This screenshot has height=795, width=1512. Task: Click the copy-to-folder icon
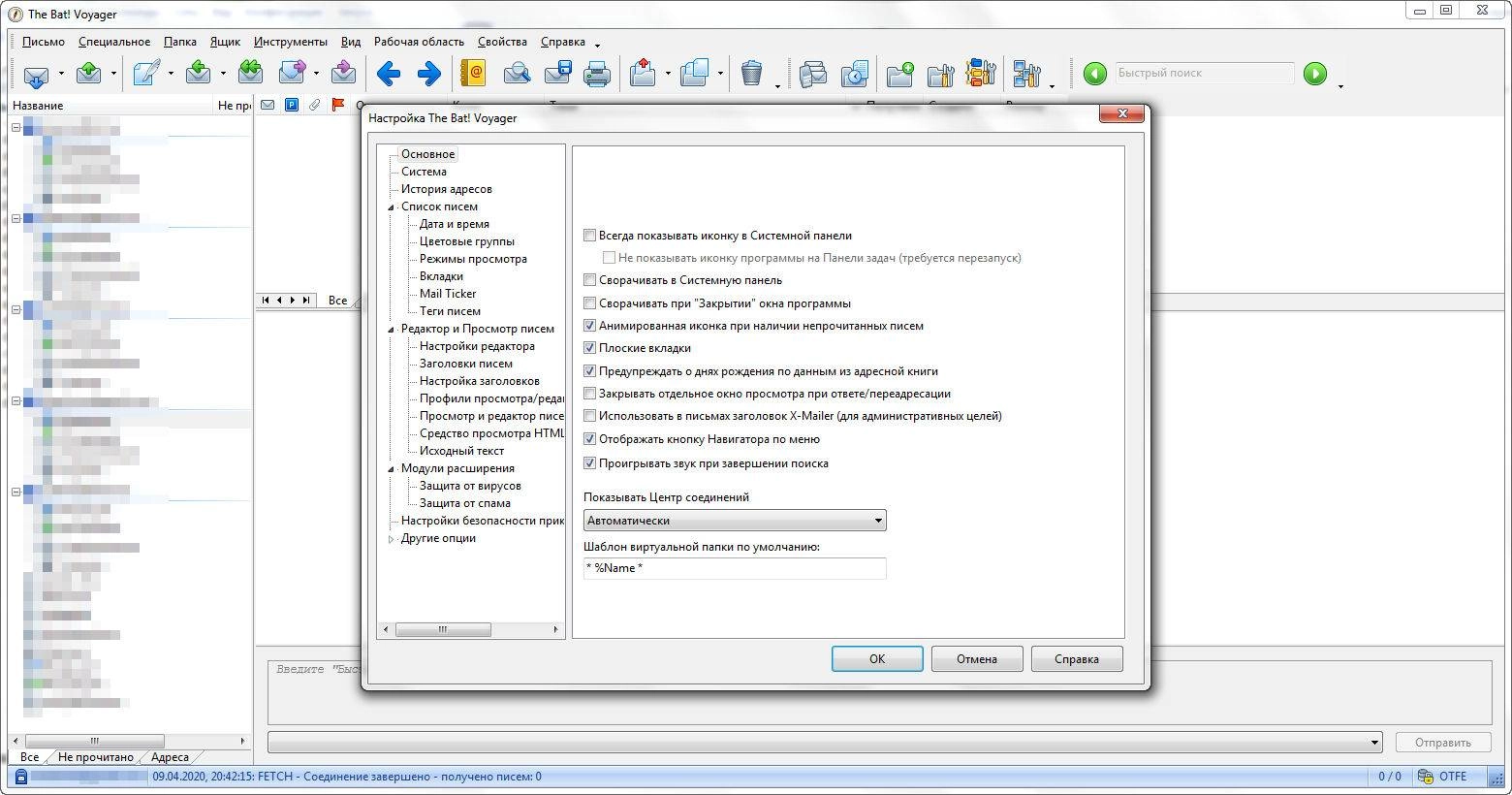pos(695,74)
